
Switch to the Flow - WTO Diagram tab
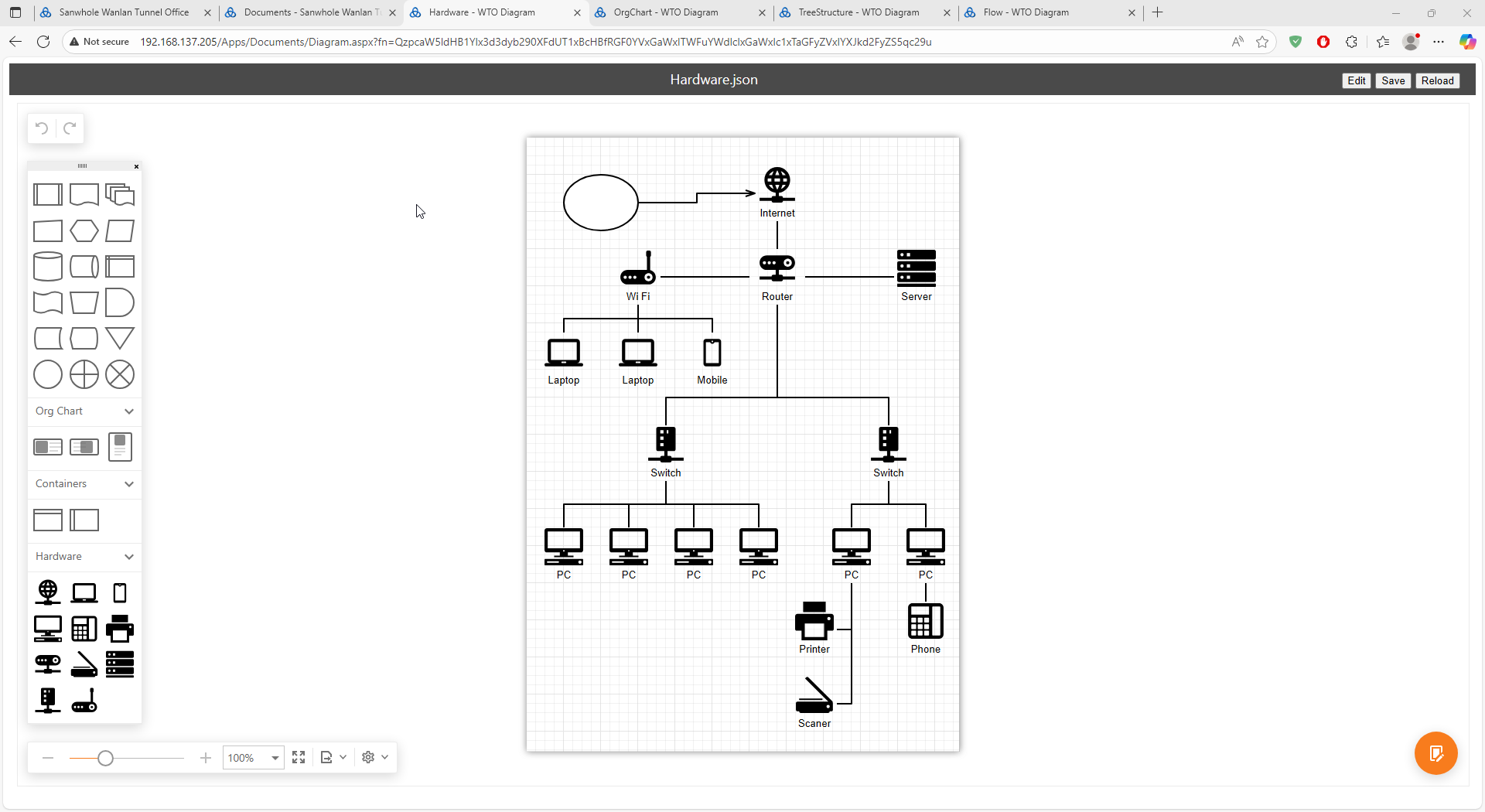pos(1026,12)
